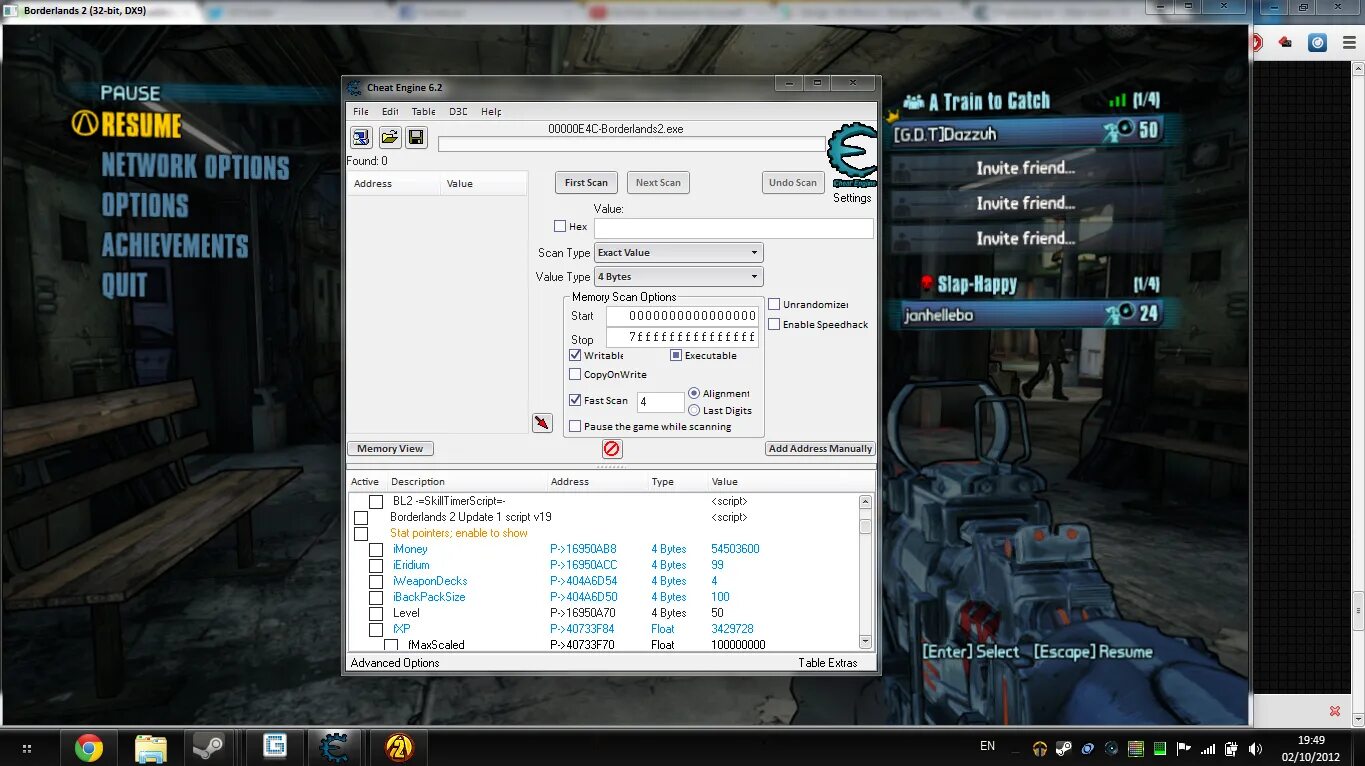
Task: Click the speaker volume tray icon
Action: click(1254, 748)
